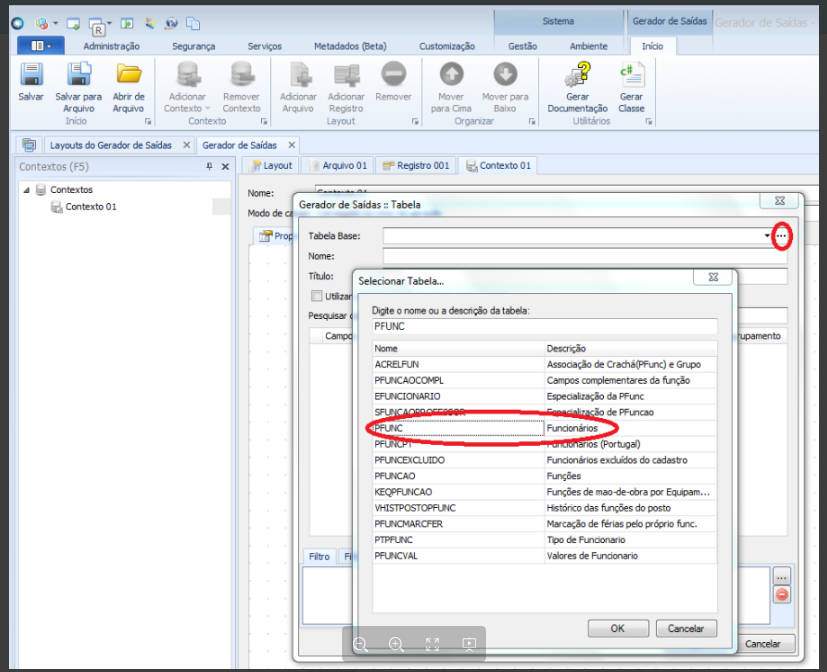This screenshot has width=827, height=672.
Task: Click Remover Contexto icon
Action: (x=242, y=74)
